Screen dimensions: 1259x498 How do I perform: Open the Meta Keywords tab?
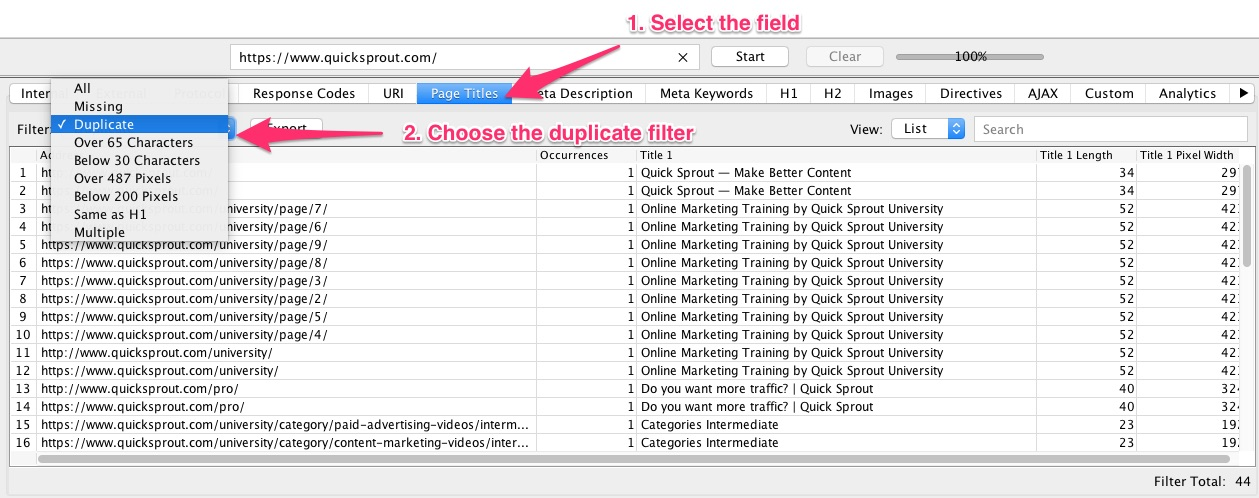[x=706, y=93]
